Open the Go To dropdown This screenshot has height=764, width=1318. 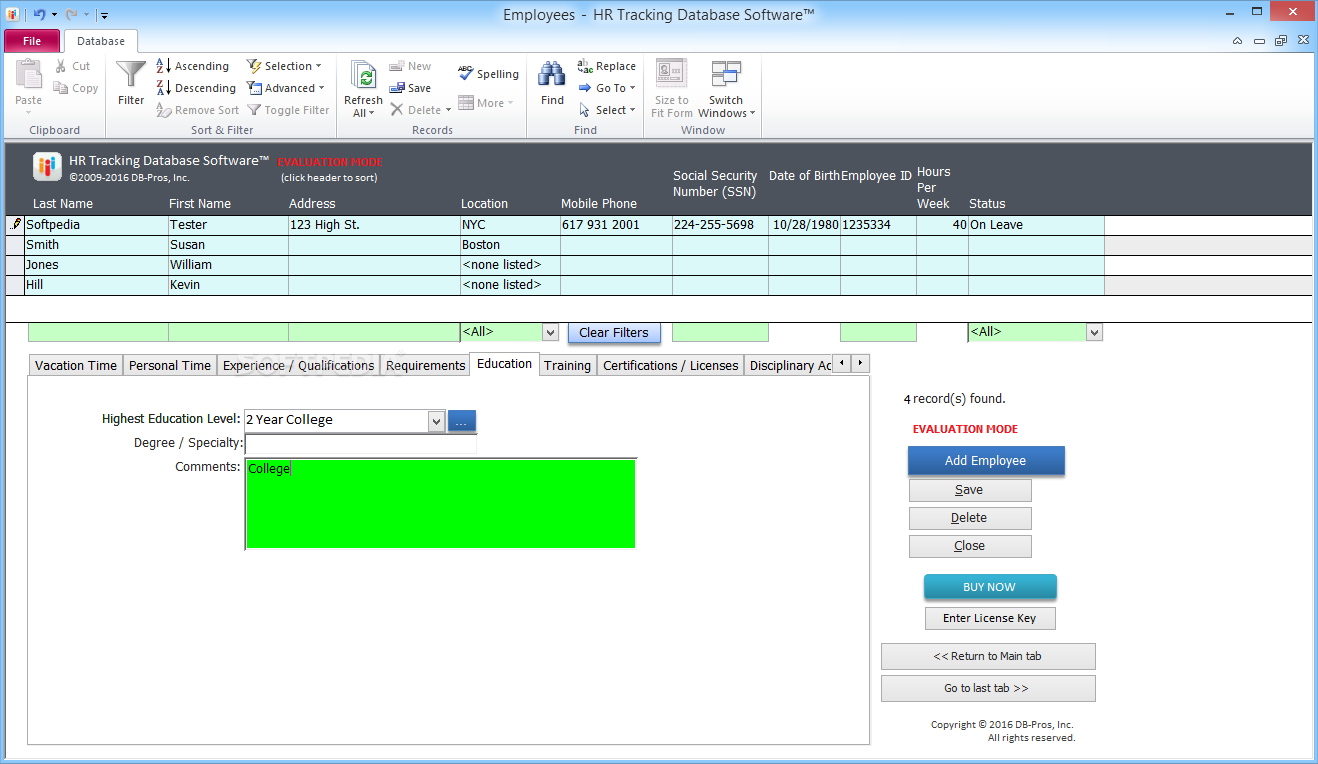607,88
